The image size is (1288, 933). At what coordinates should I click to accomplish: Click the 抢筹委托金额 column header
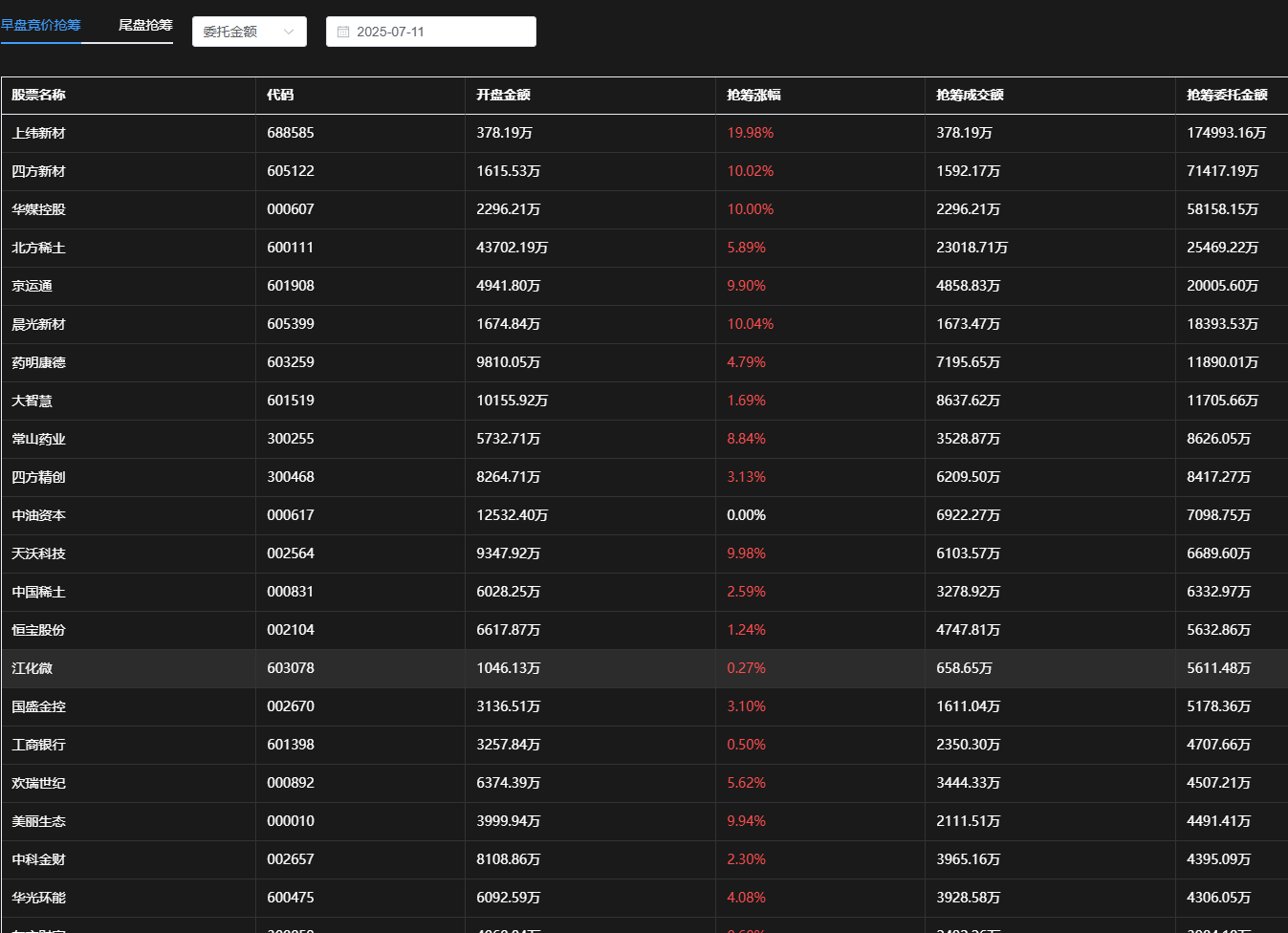pos(1228,95)
